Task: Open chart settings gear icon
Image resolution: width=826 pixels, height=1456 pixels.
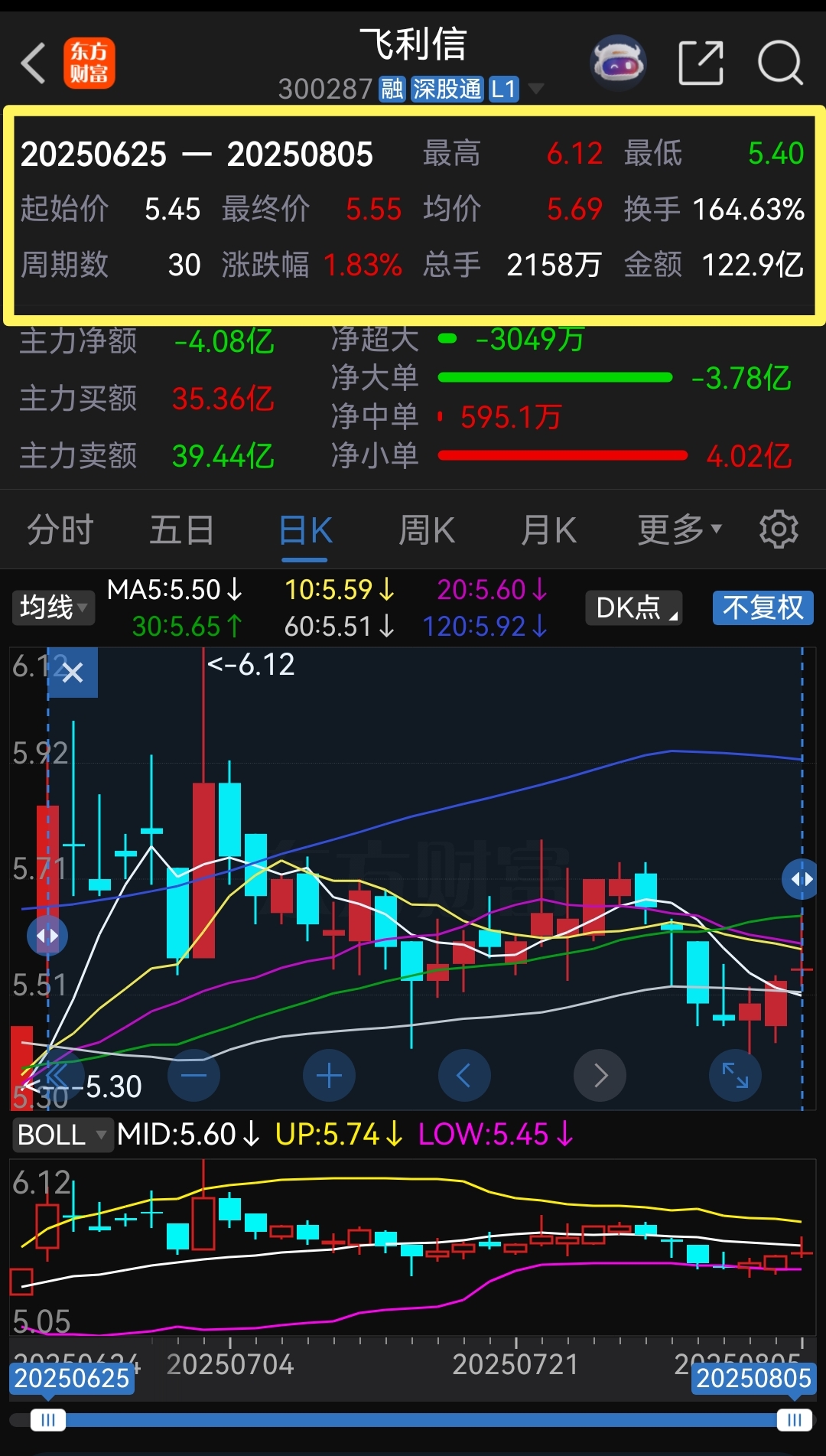Action: (779, 529)
